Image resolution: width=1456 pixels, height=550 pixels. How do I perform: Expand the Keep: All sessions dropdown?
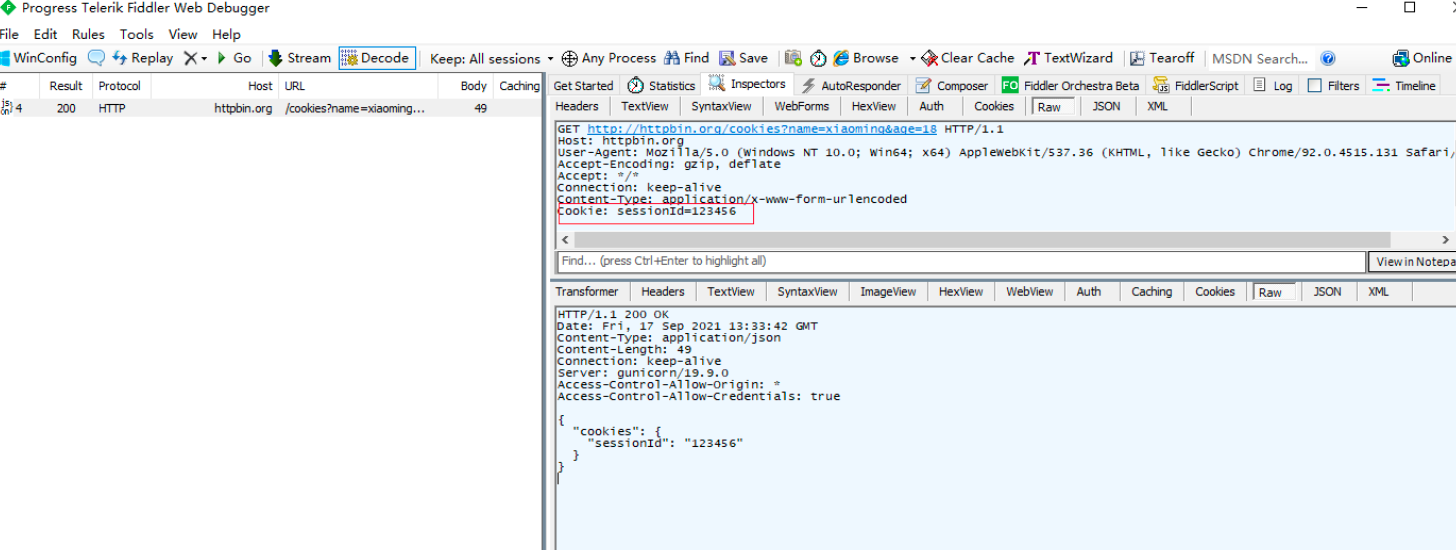coord(491,58)
